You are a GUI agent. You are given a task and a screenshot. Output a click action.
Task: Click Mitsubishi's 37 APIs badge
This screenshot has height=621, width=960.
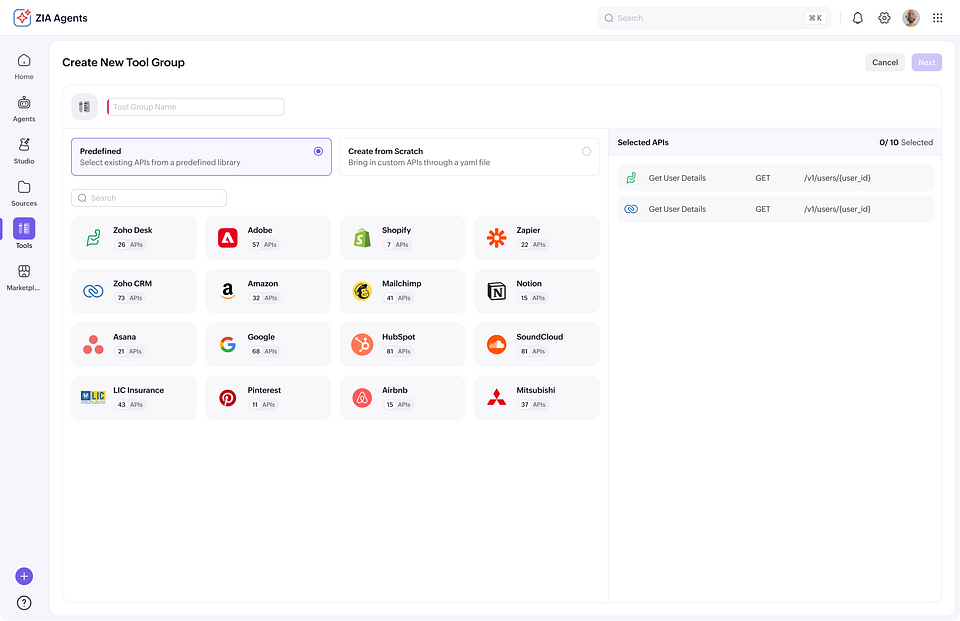tap(533, 404)
